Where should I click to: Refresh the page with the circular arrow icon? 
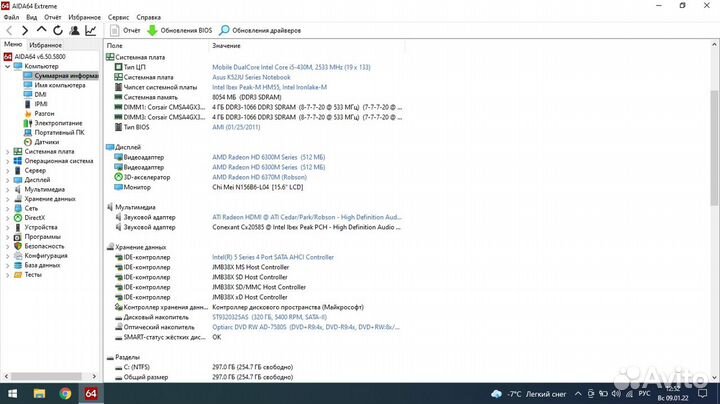point(58,30)
